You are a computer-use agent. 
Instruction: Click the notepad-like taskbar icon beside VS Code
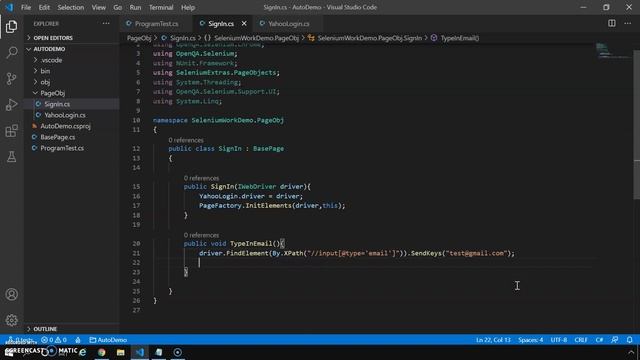point(159,352)
